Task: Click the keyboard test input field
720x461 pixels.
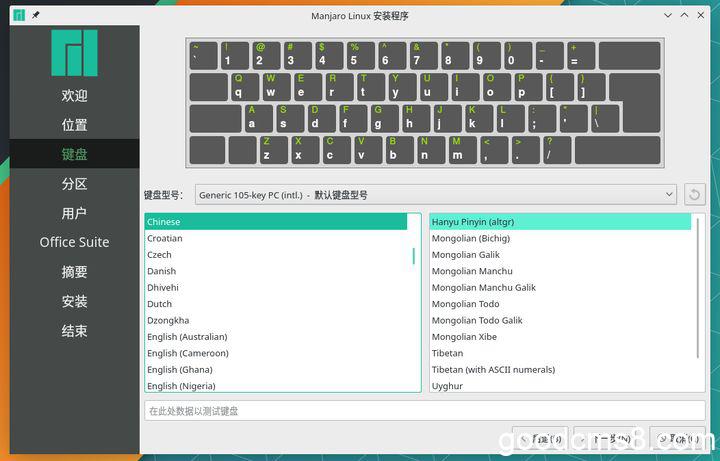Action: tap(425, 411)
